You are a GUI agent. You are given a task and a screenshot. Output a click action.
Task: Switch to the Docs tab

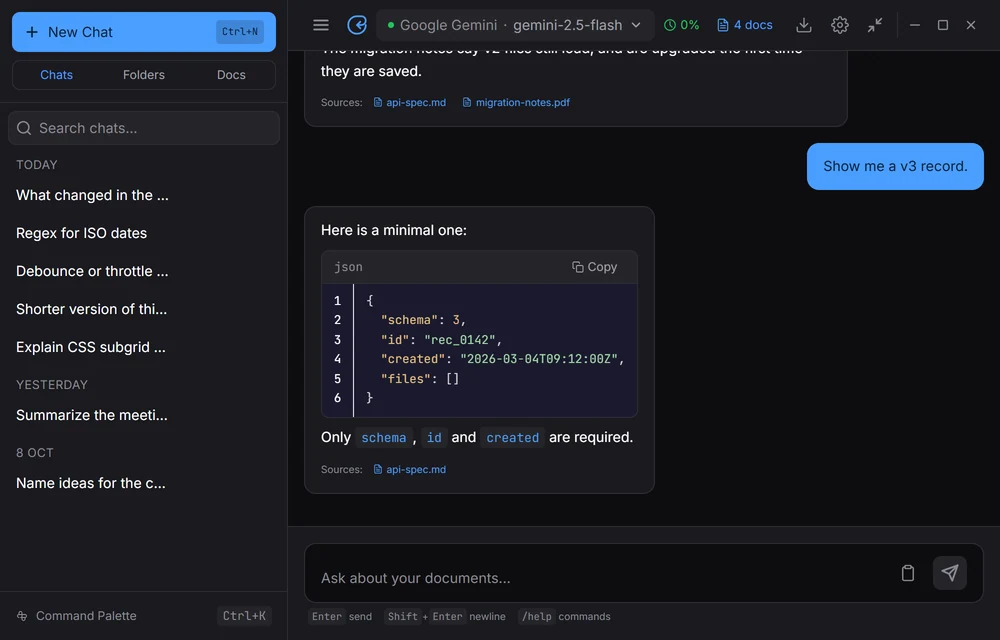[231, 75]
